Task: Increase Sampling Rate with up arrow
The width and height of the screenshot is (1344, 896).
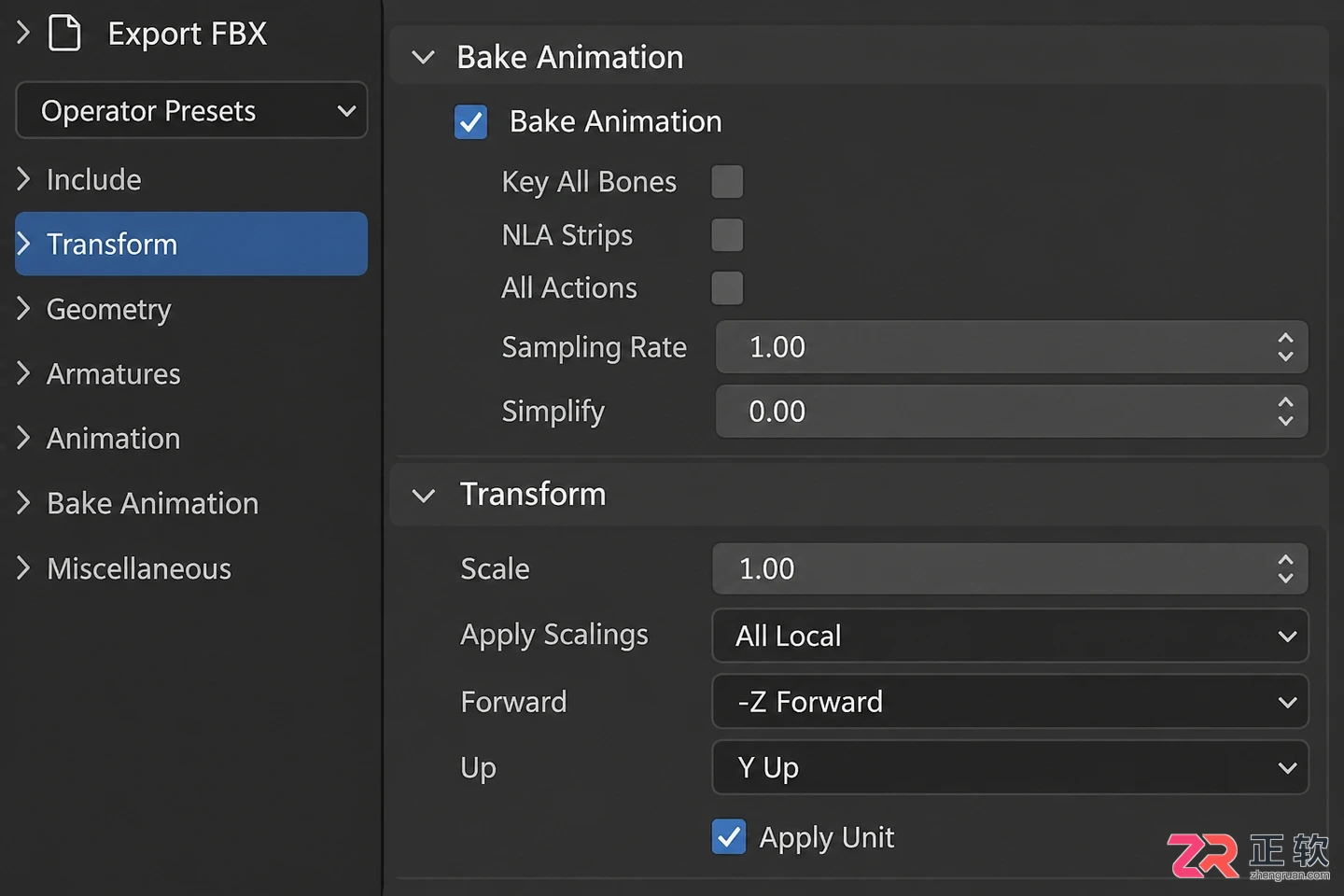Action: (x=1285, y=338)
